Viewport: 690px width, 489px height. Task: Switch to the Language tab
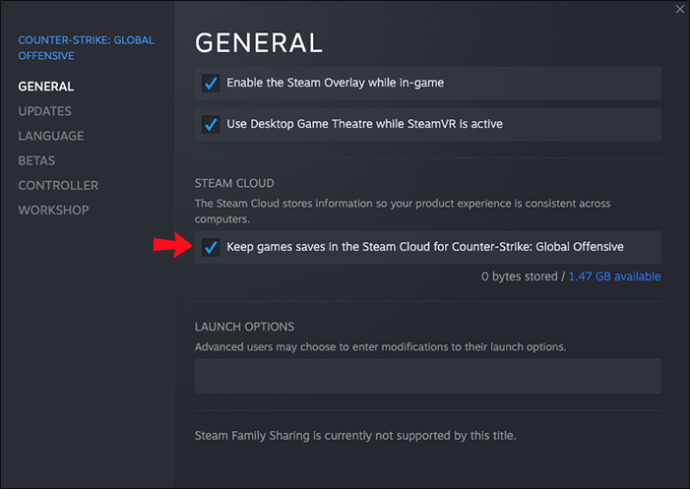pos(50,136)
